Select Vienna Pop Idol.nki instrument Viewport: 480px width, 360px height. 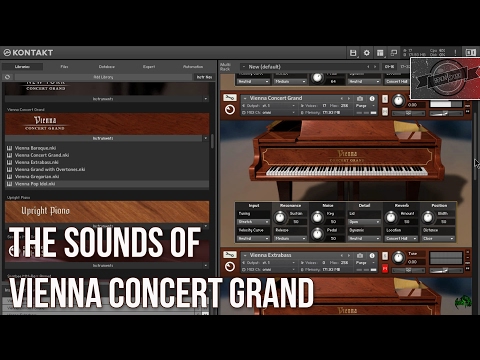tap(107, 184)
